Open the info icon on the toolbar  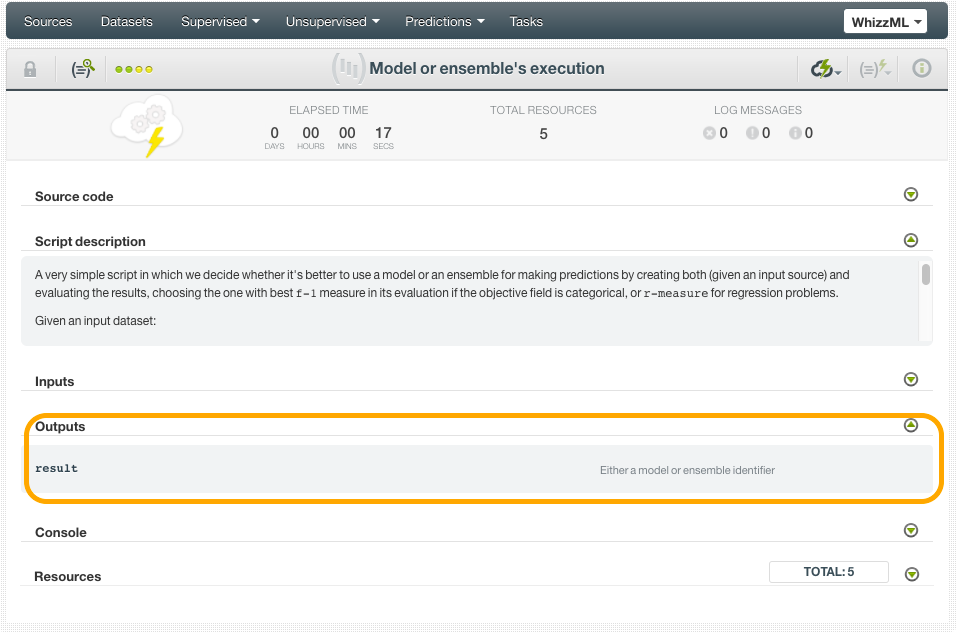(x=920, y=68)
